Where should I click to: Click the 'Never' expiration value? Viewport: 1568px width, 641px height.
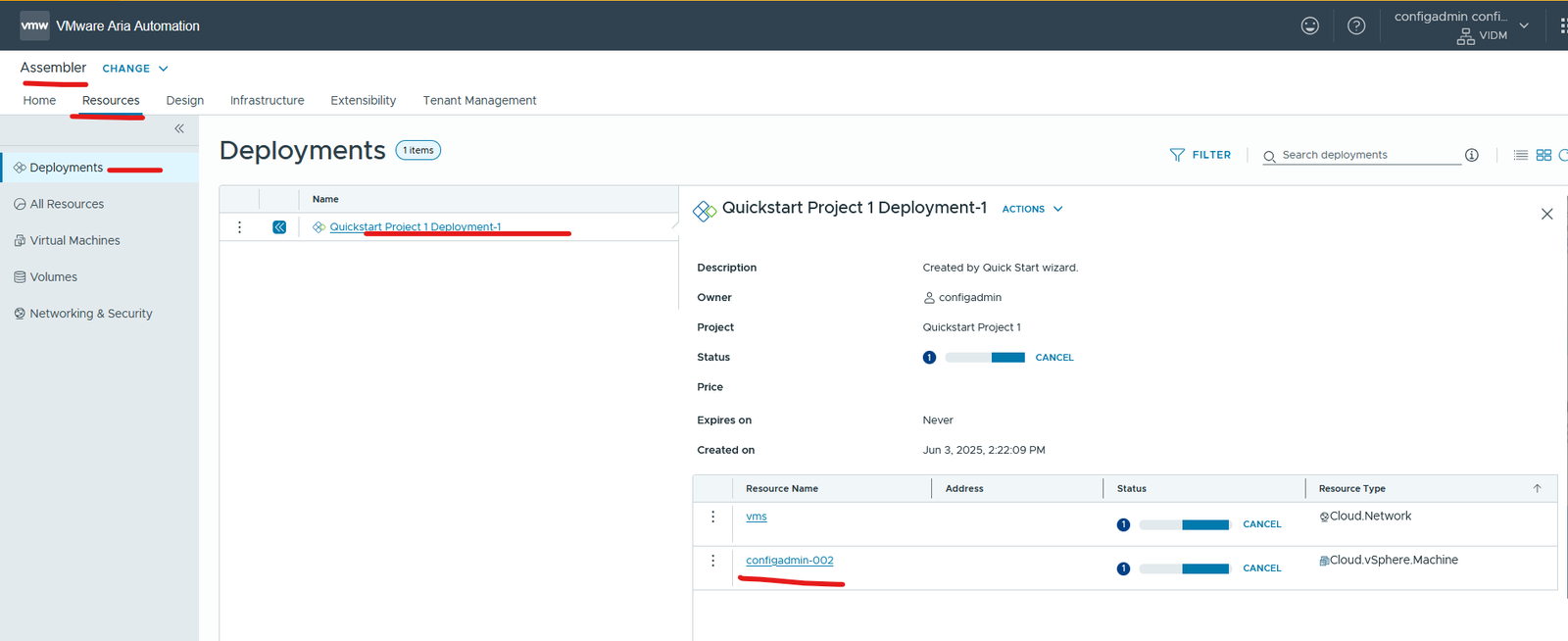938,419
